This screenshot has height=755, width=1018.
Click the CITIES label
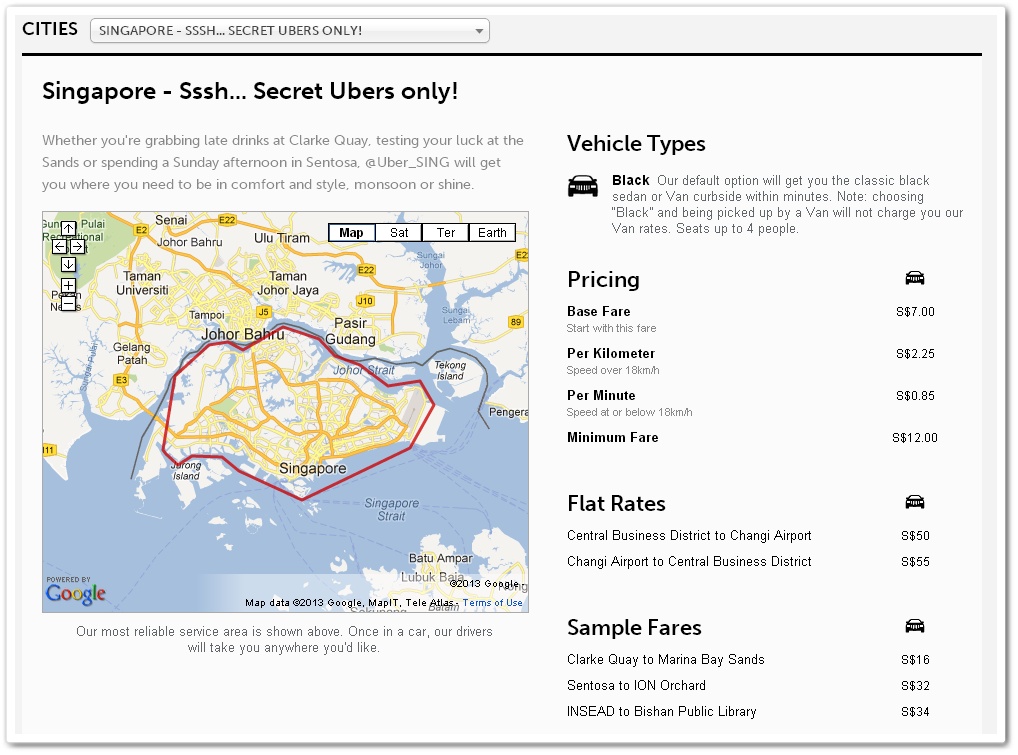coord(50,29)
